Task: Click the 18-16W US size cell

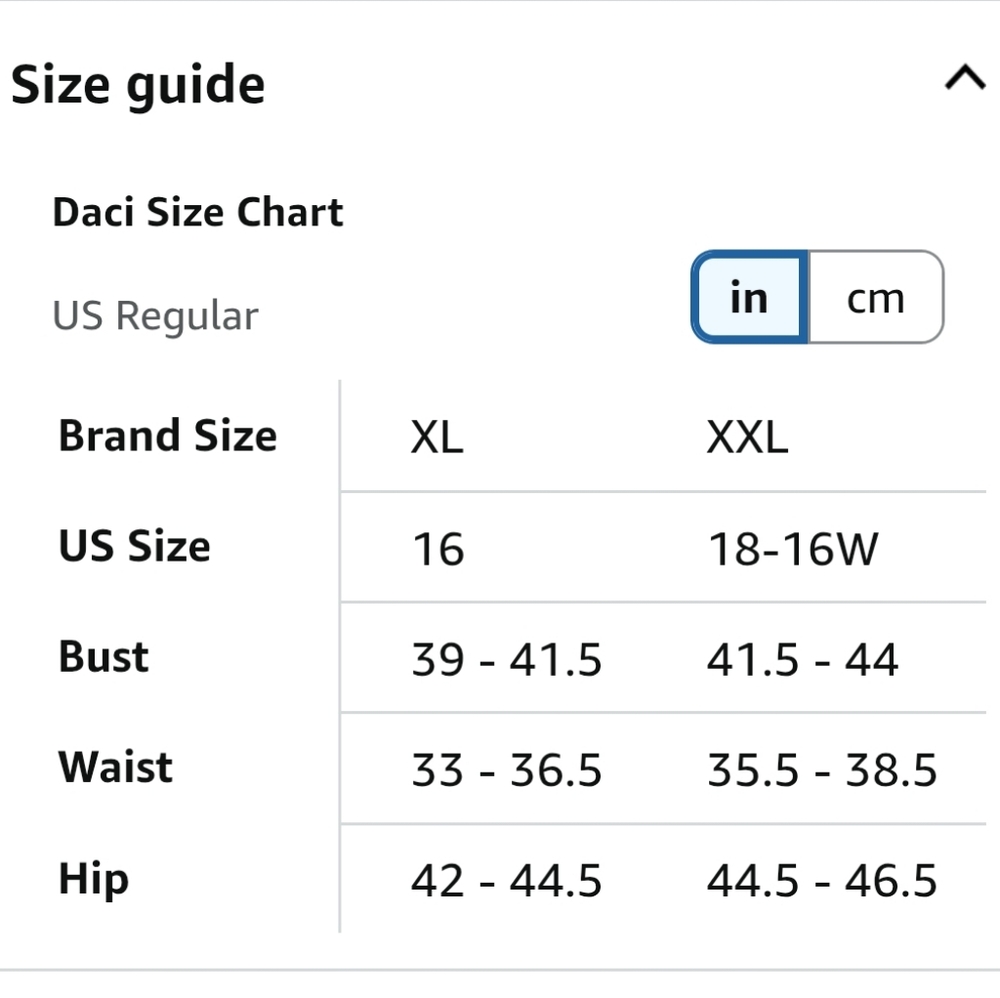Action: click(793, 549)
